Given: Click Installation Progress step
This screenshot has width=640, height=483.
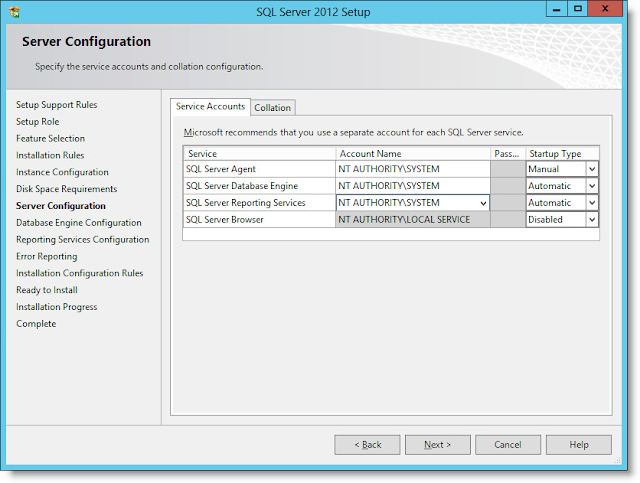Looking at the screenshot, I should [x=57, y=307].
